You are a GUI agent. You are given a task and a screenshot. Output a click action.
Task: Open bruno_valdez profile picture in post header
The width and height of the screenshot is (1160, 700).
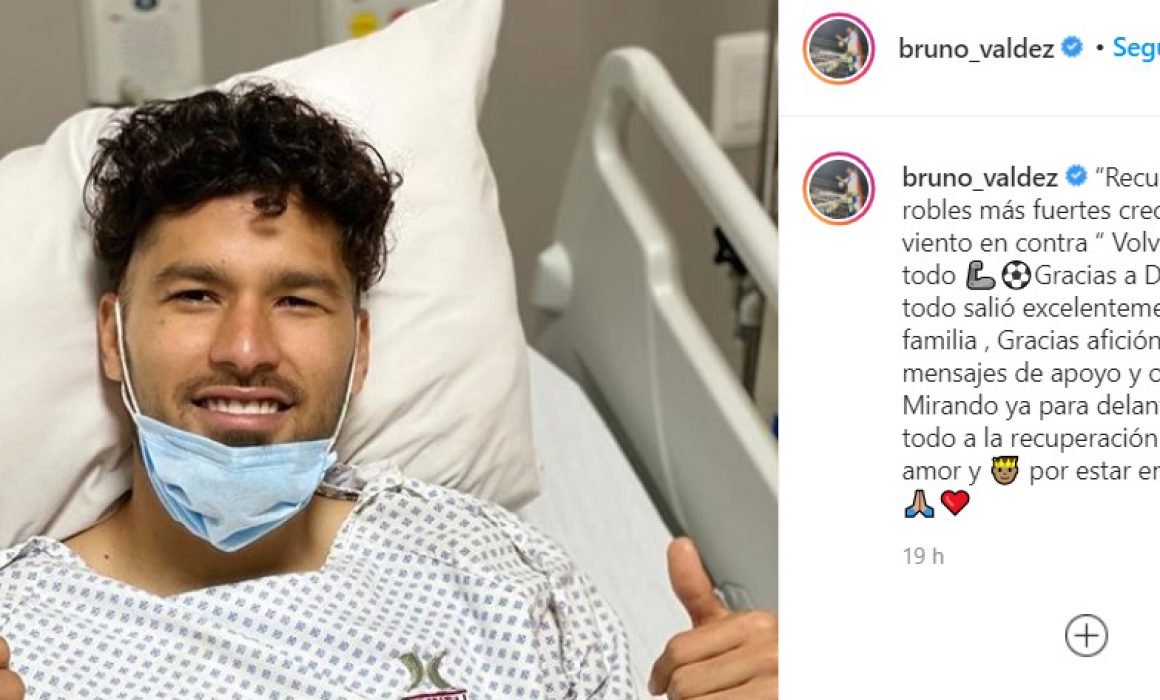click(839, 49)
